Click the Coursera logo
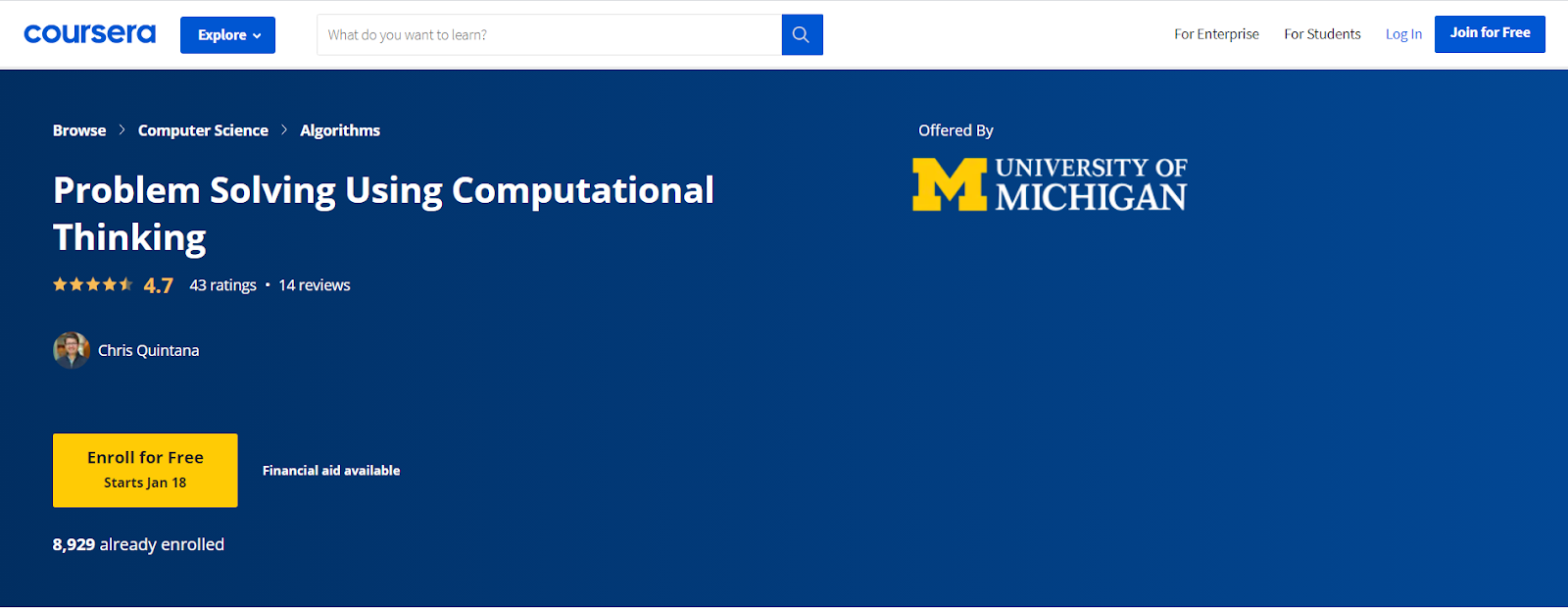 click(89, 34)
